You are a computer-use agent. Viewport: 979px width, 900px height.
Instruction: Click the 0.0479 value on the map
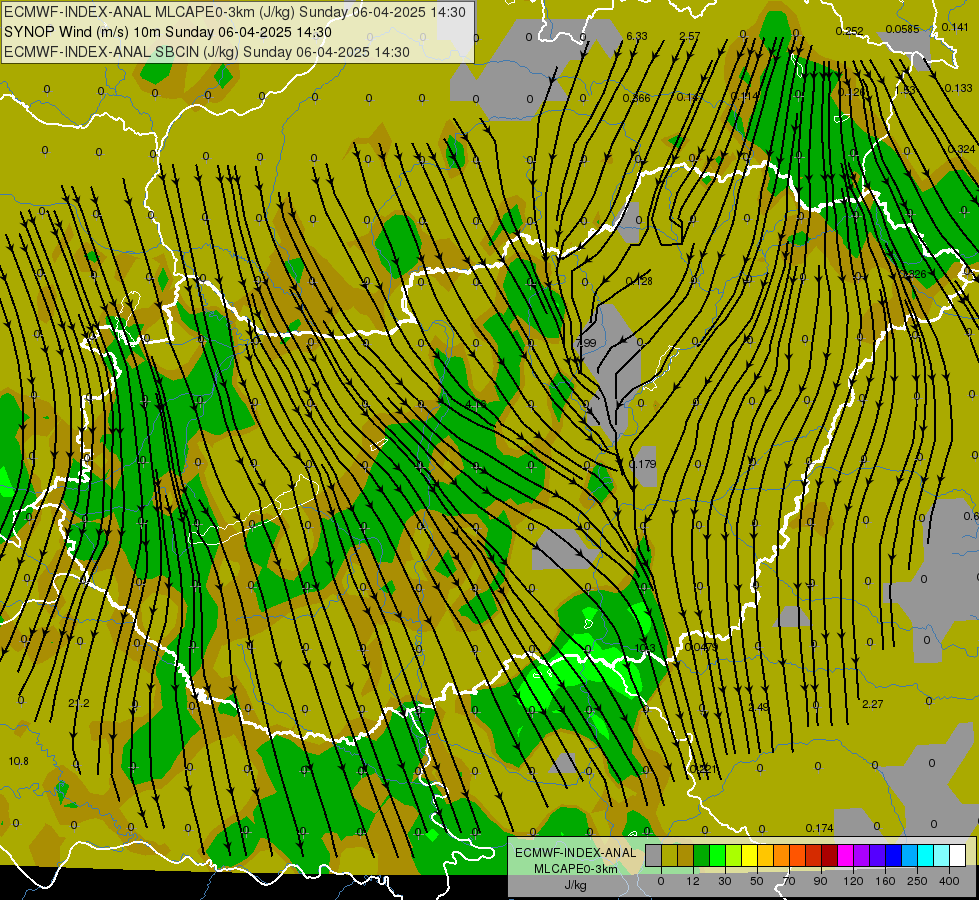pos(701,647)
